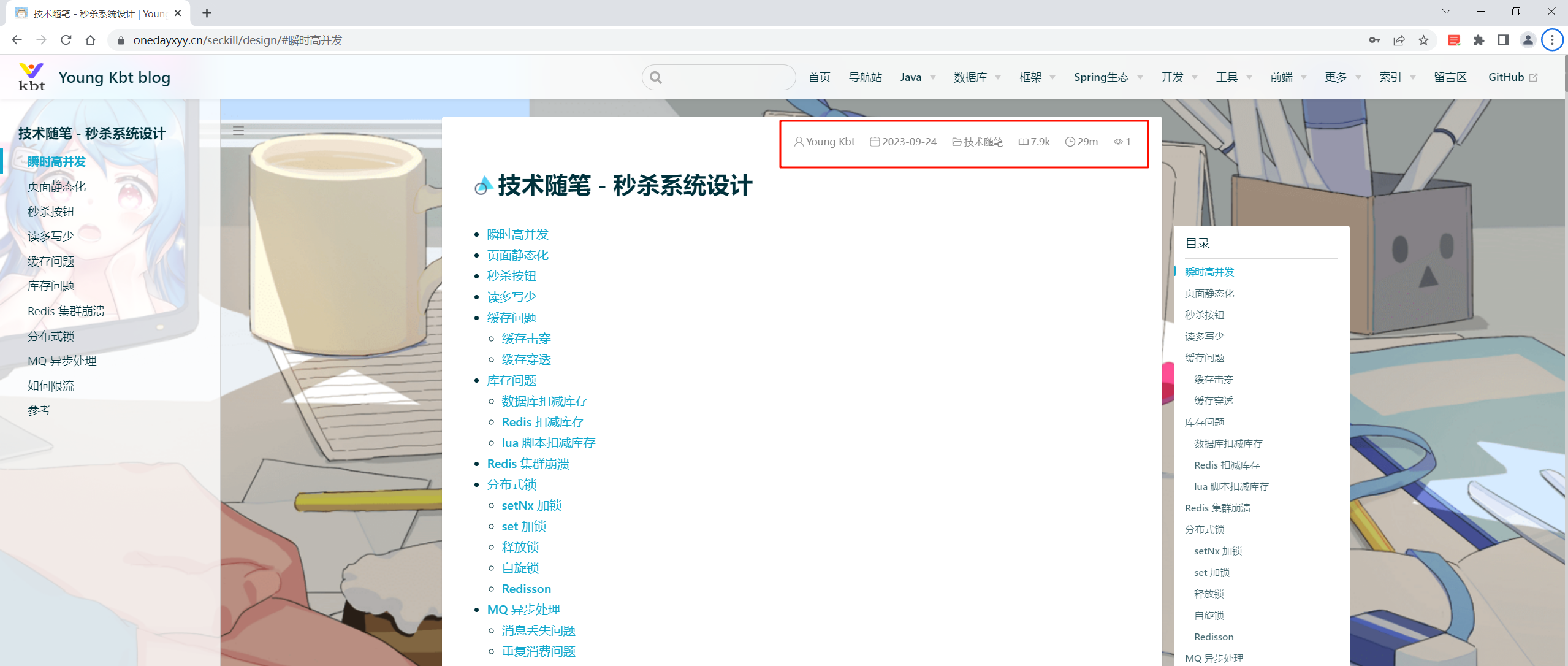Image resolution: width=1568 pixels, height=666 pixels.
Task: Open 瞬时高并发 link in article list
Action: (x=517, y=234)
